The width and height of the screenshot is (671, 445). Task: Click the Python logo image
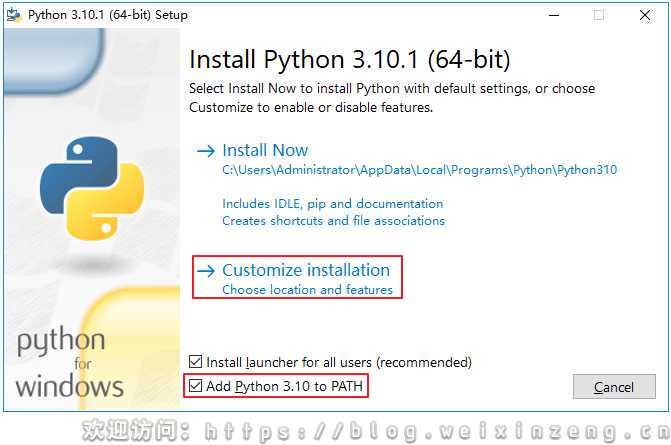(x=92, y=188)
